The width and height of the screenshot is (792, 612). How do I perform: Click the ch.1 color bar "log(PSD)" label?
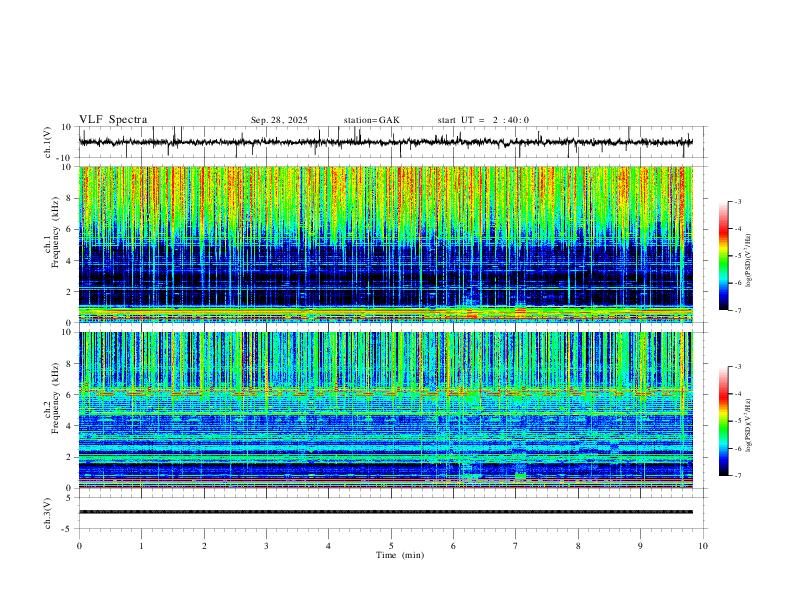pyautogui.click(x=749, y=261)
